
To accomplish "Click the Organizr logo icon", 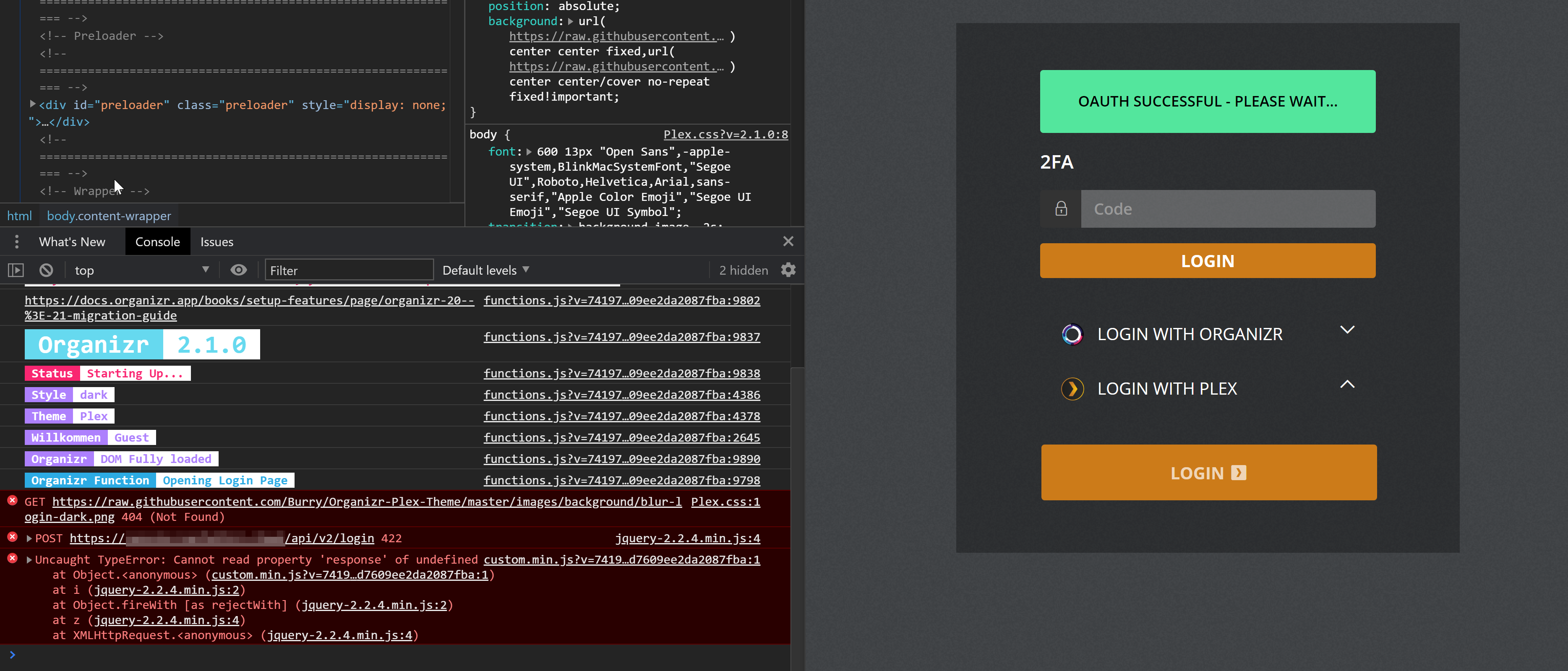I will 1072,334.
